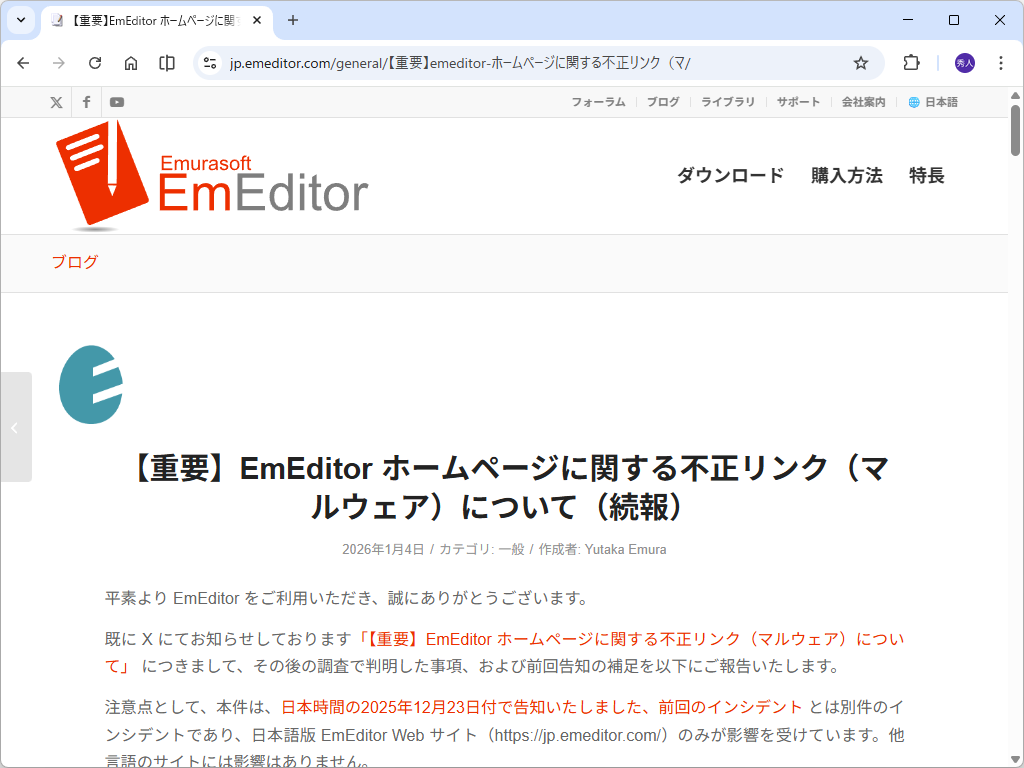
Task: Open the 特長 navigation item
Action: [x=927, y=175]
